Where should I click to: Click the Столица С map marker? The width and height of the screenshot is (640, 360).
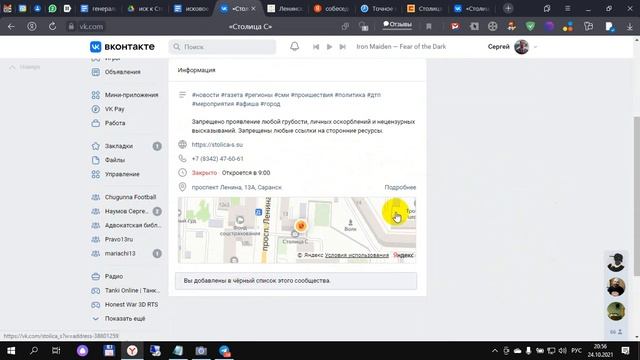pos(301,226)
